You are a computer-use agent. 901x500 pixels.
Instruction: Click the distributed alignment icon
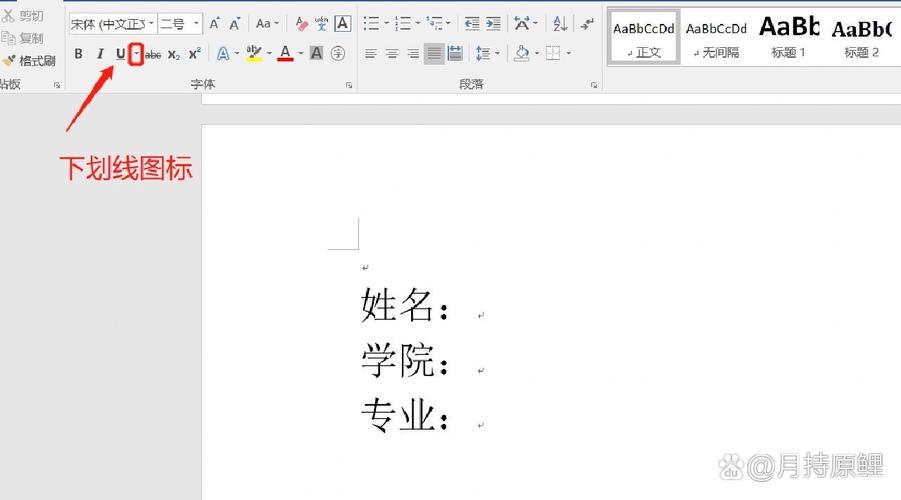coord(455,54)
